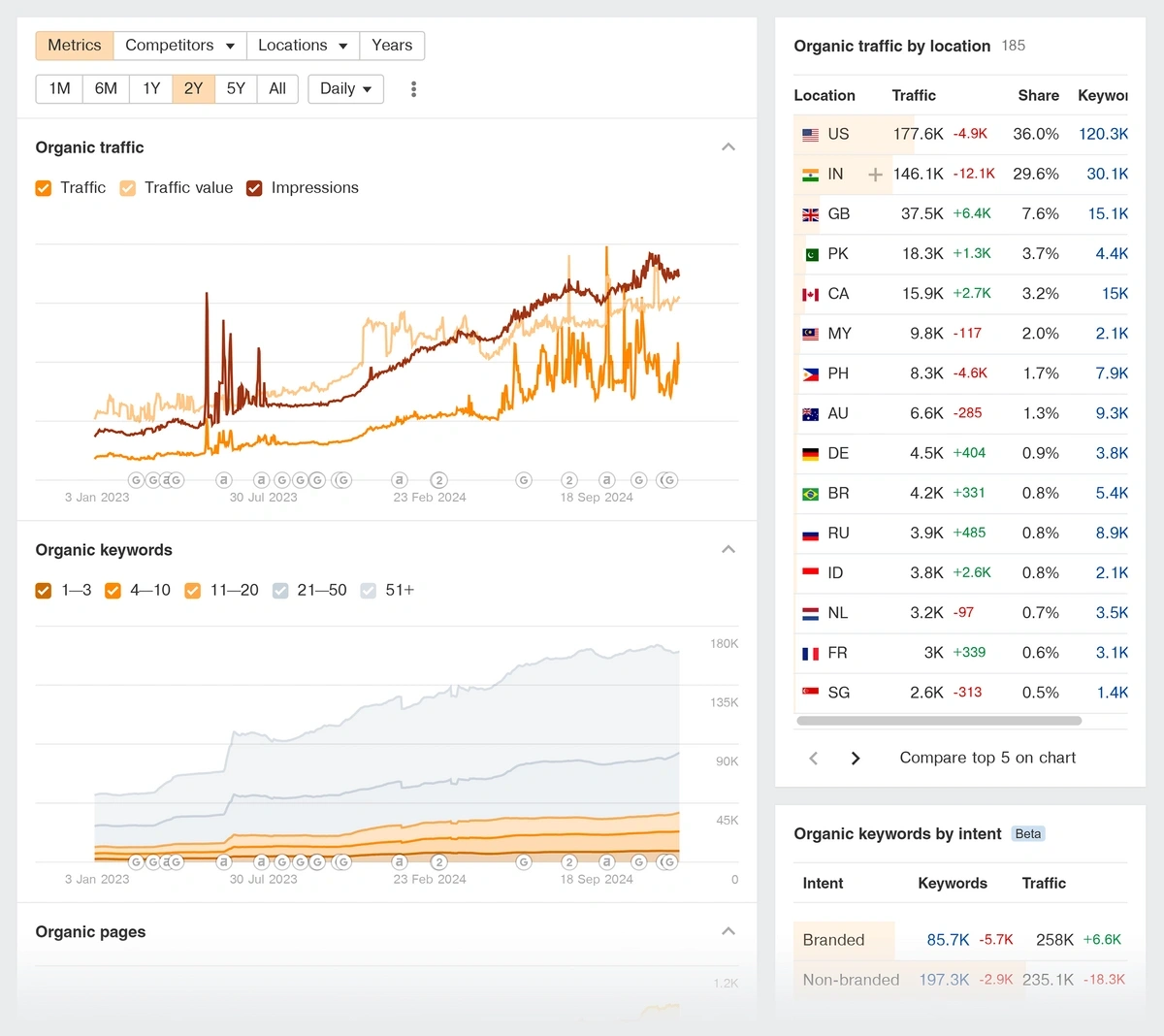Open the Competitors dropdown
Screen dimensions: 1164x1036
point(179,46)
